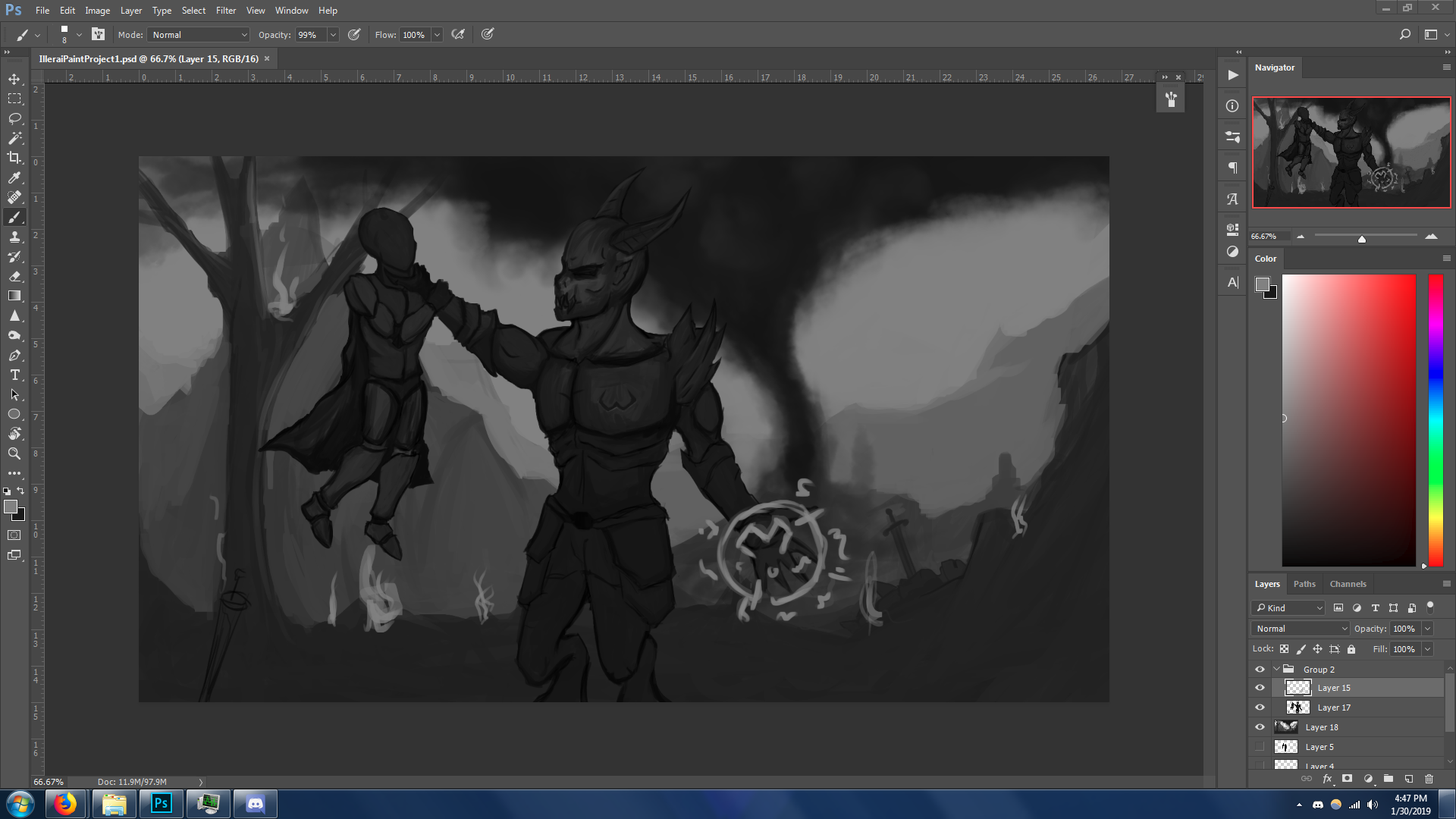Open the layer Opacity dropdown arrow

pyautogui.click(x=1427, y=629)
